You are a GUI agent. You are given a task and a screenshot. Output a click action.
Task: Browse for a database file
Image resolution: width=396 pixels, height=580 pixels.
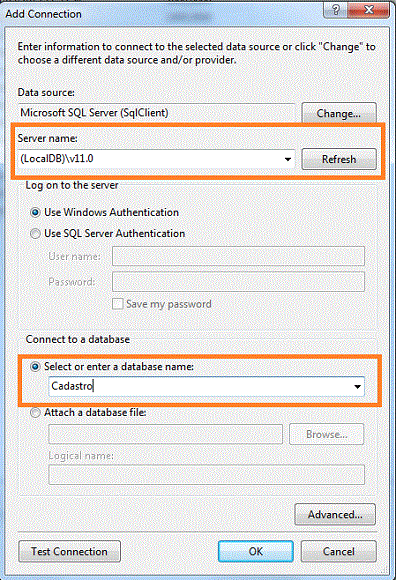[x=326, y=434]
